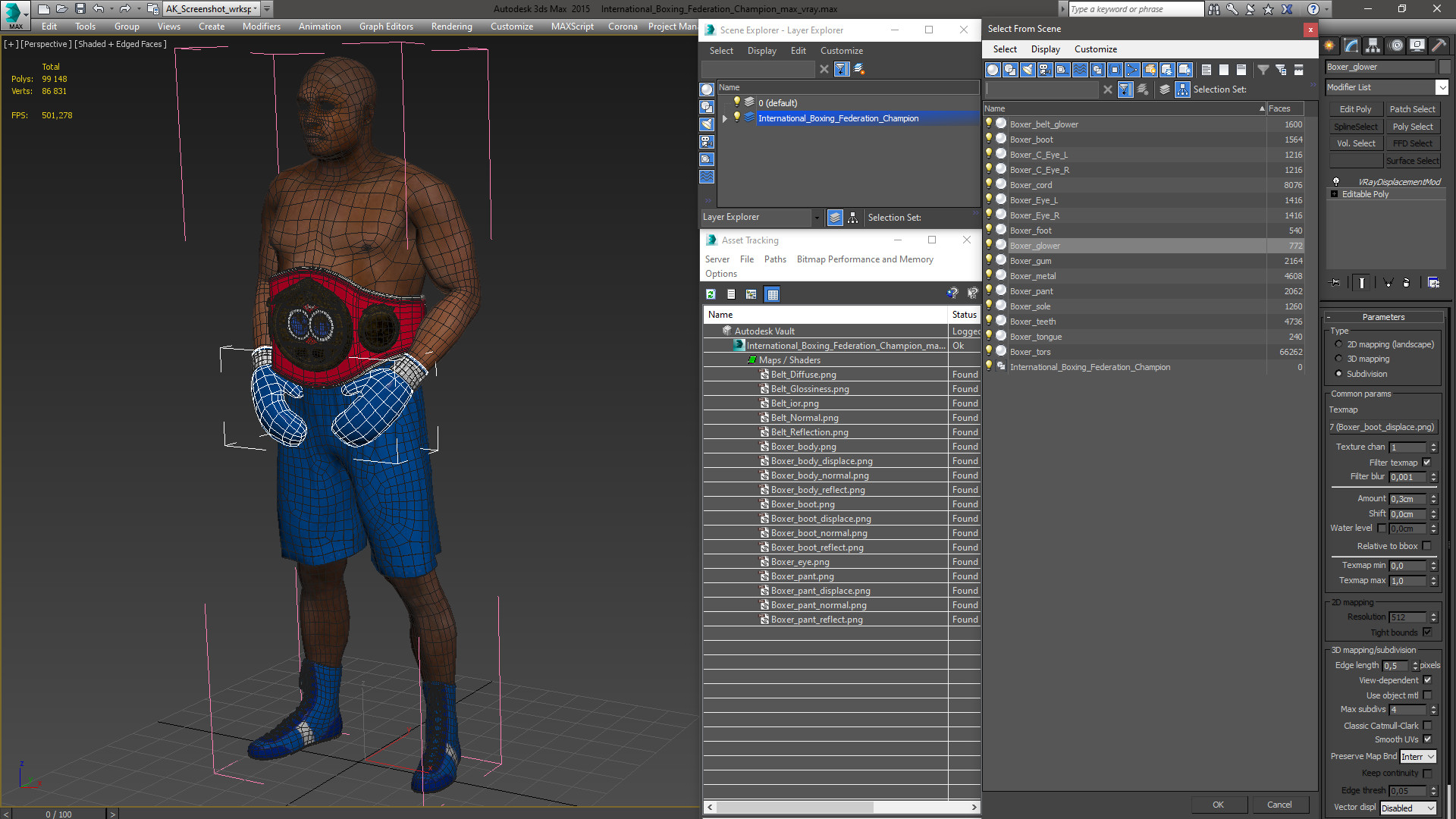This screenshot has height=819, width=1456.
Task: Expand Editable Poly in modifier stack
Action: [x=1334, y=194]
